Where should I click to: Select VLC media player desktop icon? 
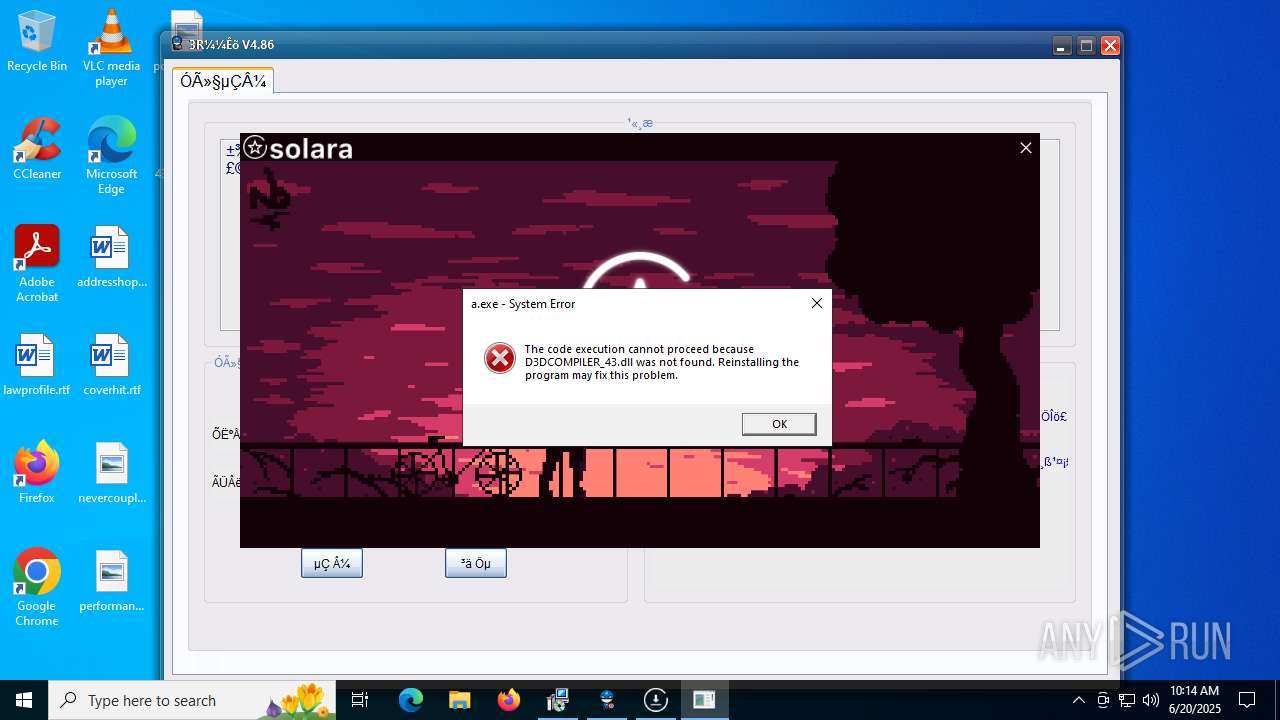pos(111,48)
